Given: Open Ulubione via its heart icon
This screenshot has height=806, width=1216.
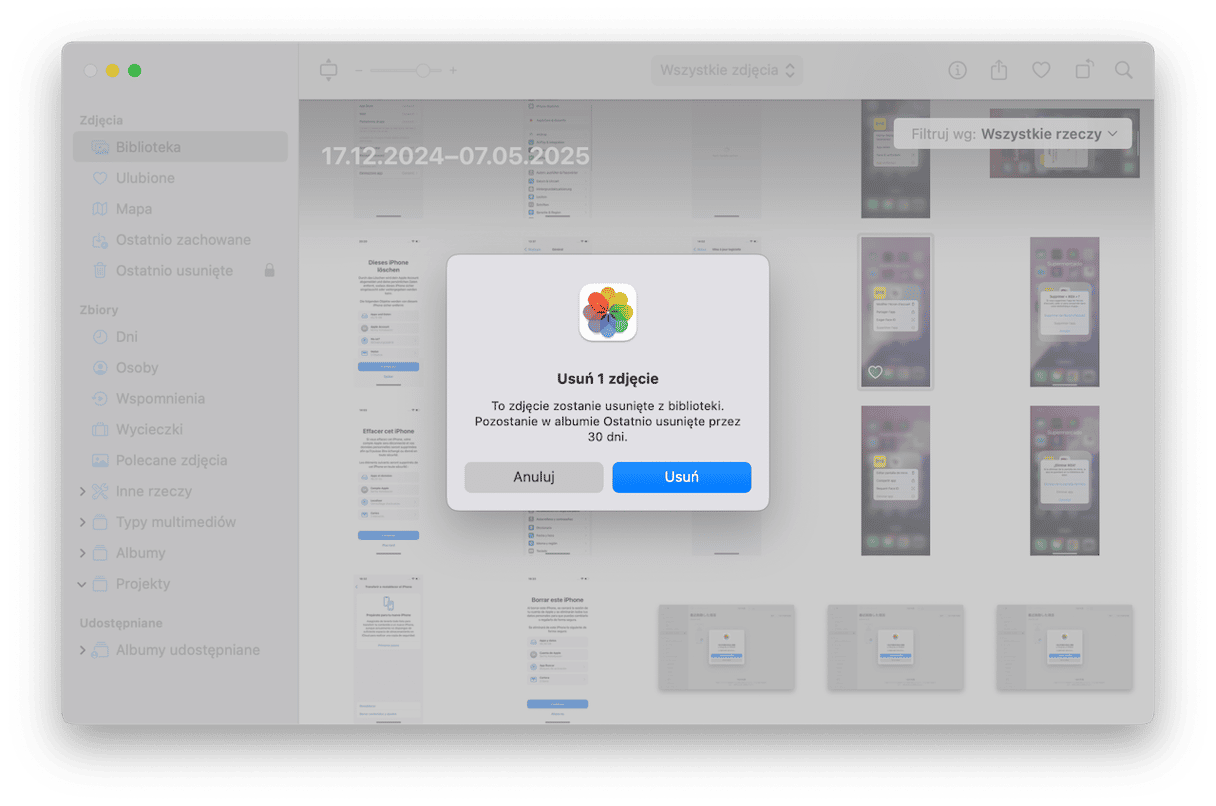Looking at the screenshot, I should coord(100,178).
